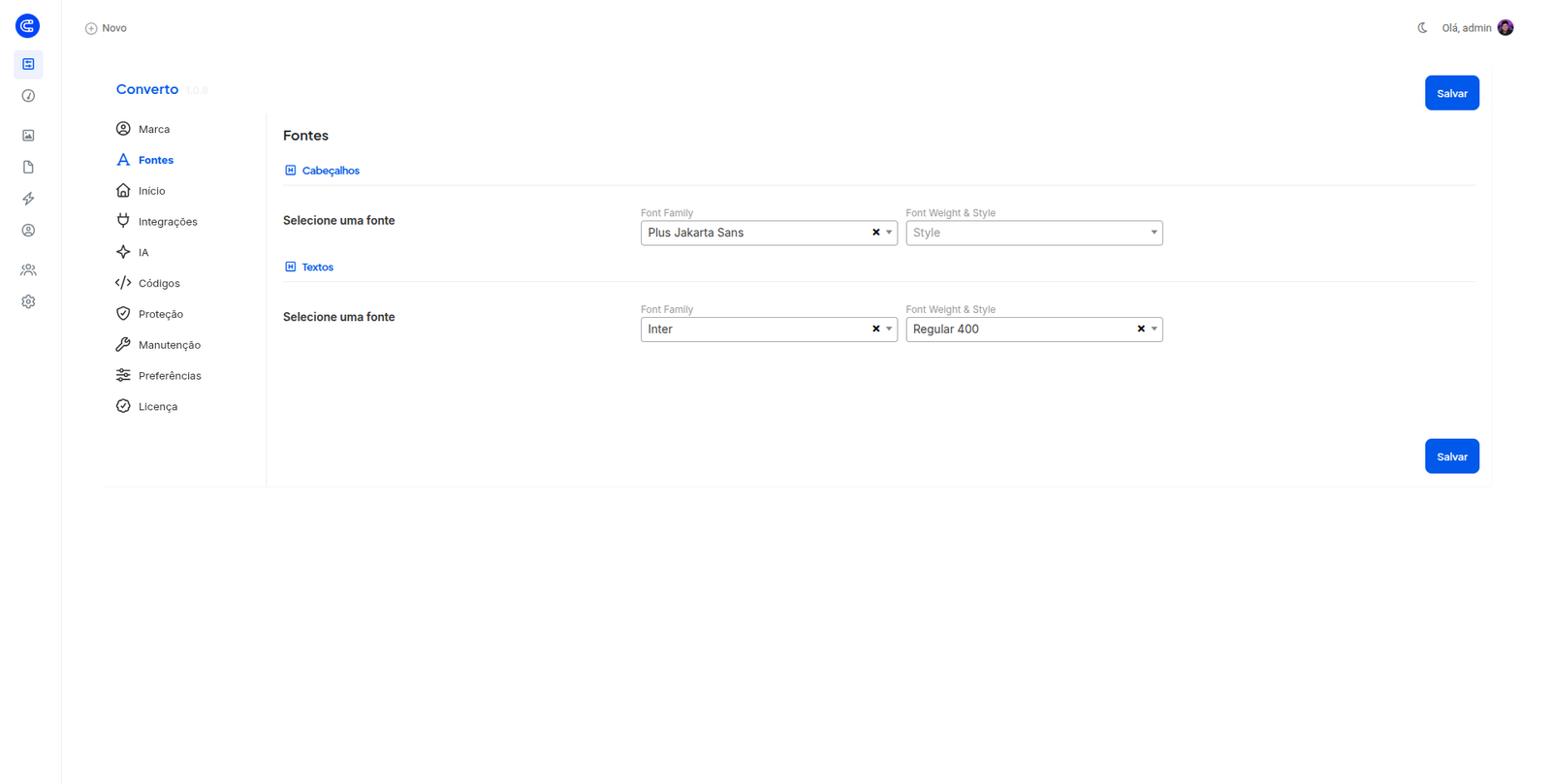Open the document page sidebar icon

(28, 167)
